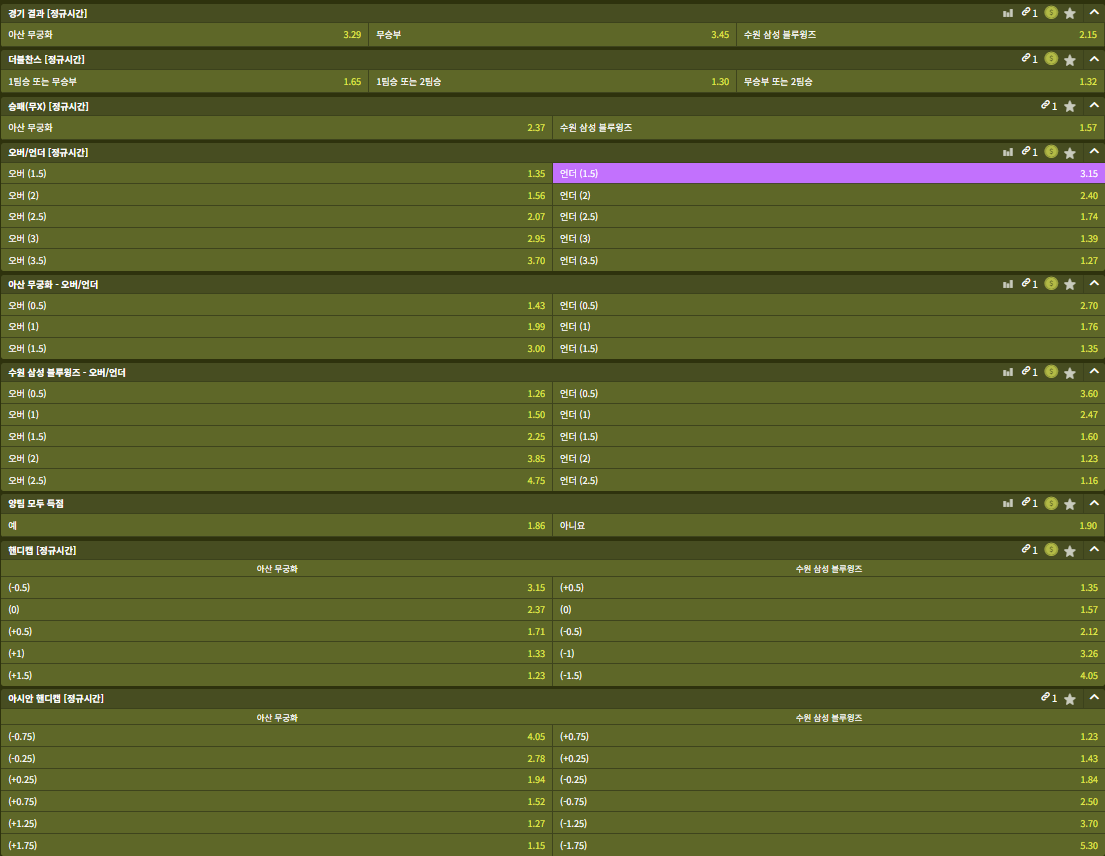Select 예 at 1.86 for both teams scoring
Image resolution: width=1105 pixels, height=856 pixels.
(x=276, y=525)
